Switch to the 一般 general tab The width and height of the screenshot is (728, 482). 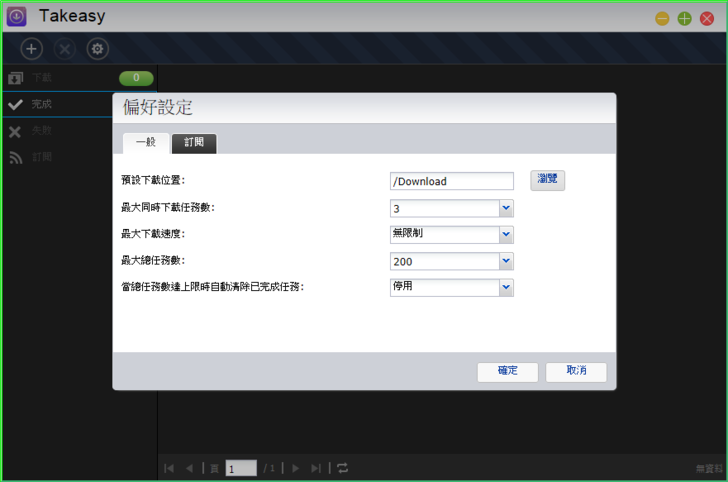coord(146,143)
